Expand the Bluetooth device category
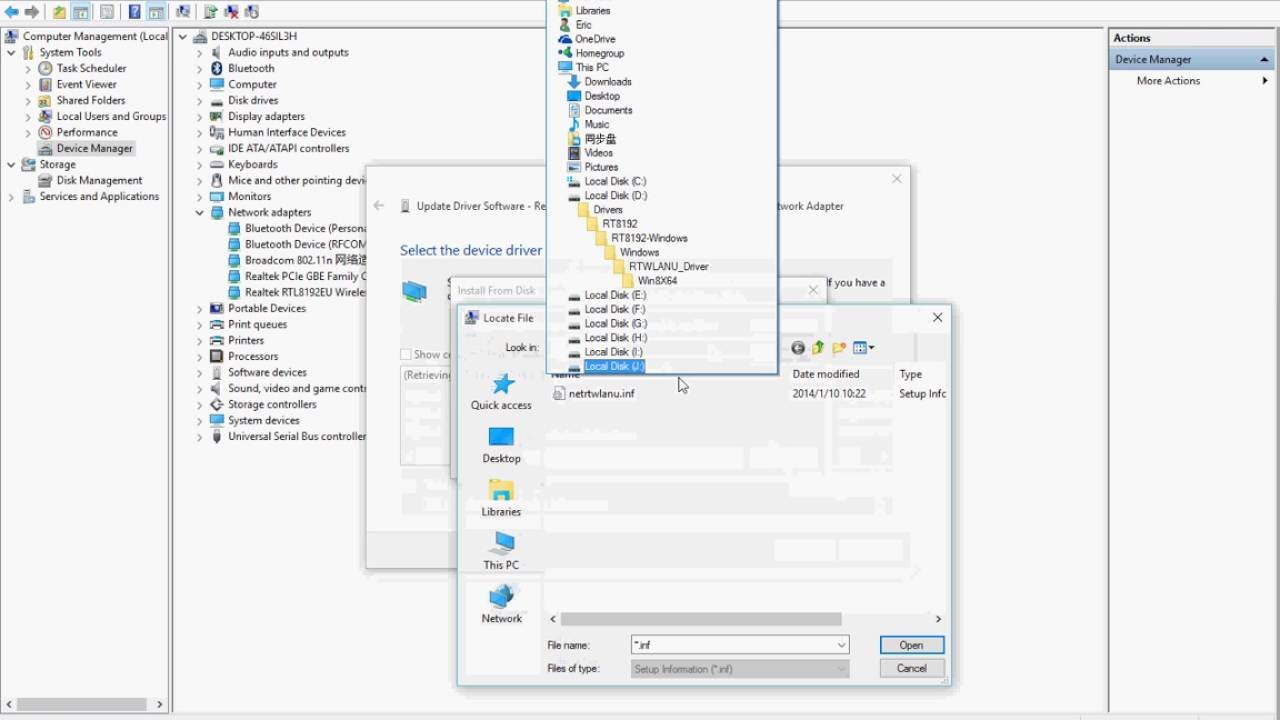Screen dimensions: 1280x720 199,68
